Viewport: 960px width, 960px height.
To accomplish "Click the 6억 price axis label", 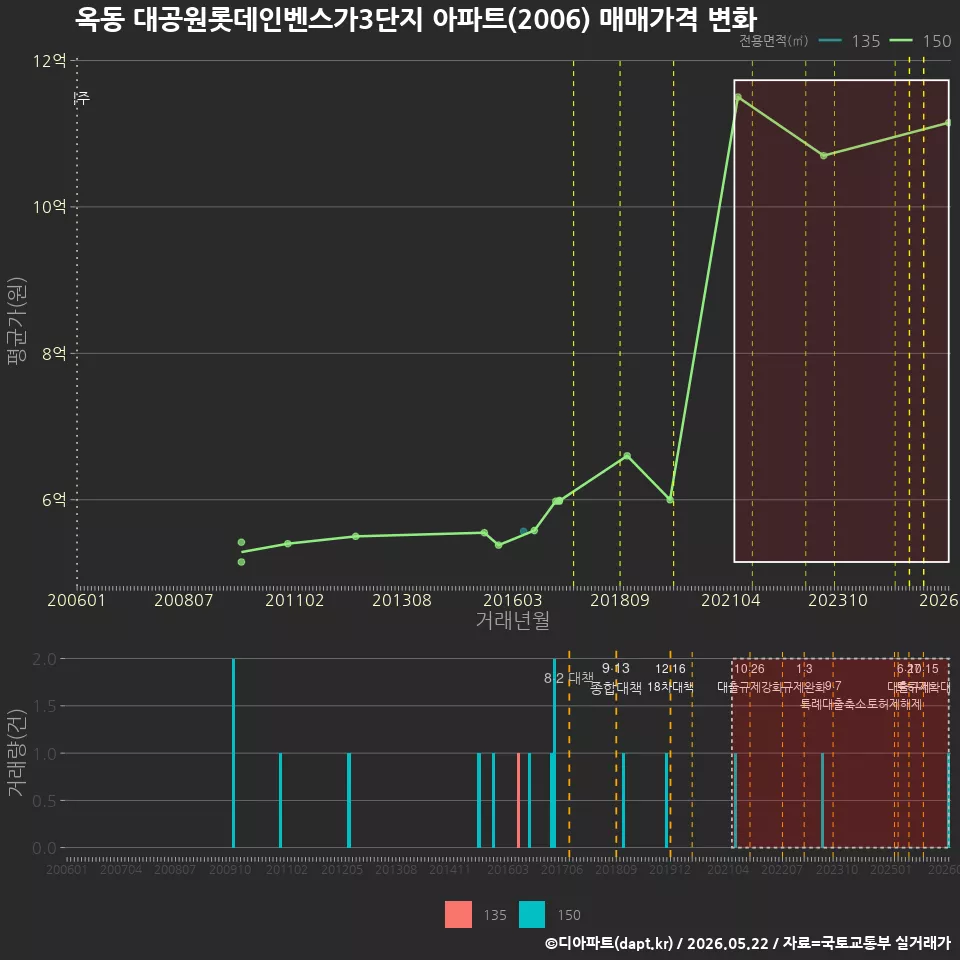I will 54,500.
